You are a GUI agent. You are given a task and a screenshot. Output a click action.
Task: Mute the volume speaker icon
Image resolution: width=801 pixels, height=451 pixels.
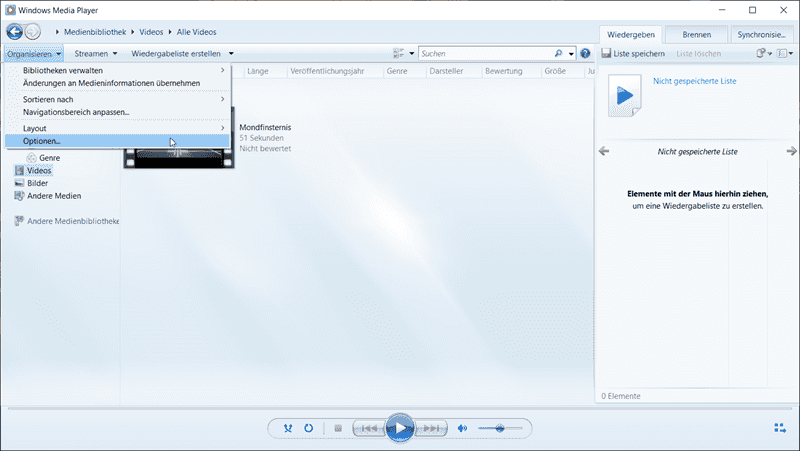pos(462,428)
